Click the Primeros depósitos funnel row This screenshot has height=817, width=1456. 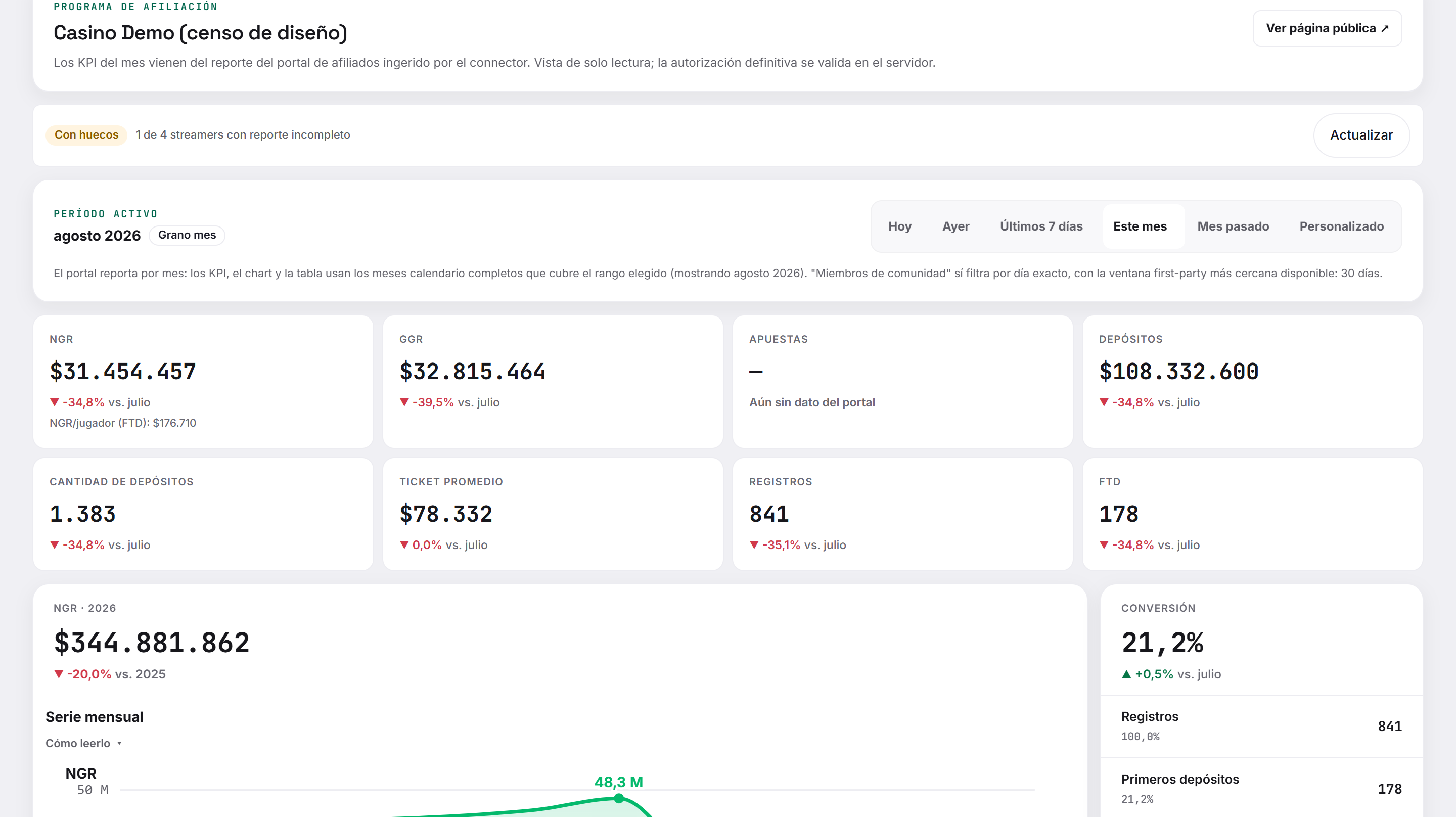pyautogui.click(x=1261, y=788)
